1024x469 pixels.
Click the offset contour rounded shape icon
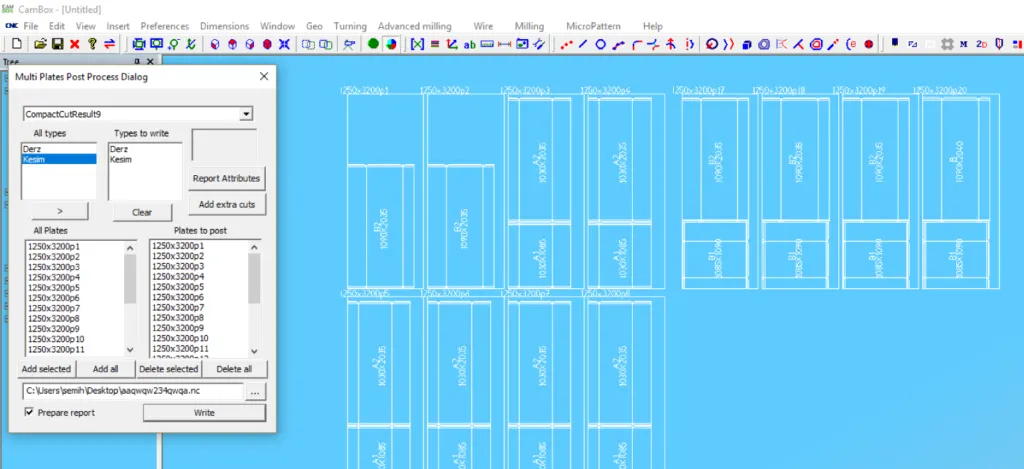[x=816, y=44]
